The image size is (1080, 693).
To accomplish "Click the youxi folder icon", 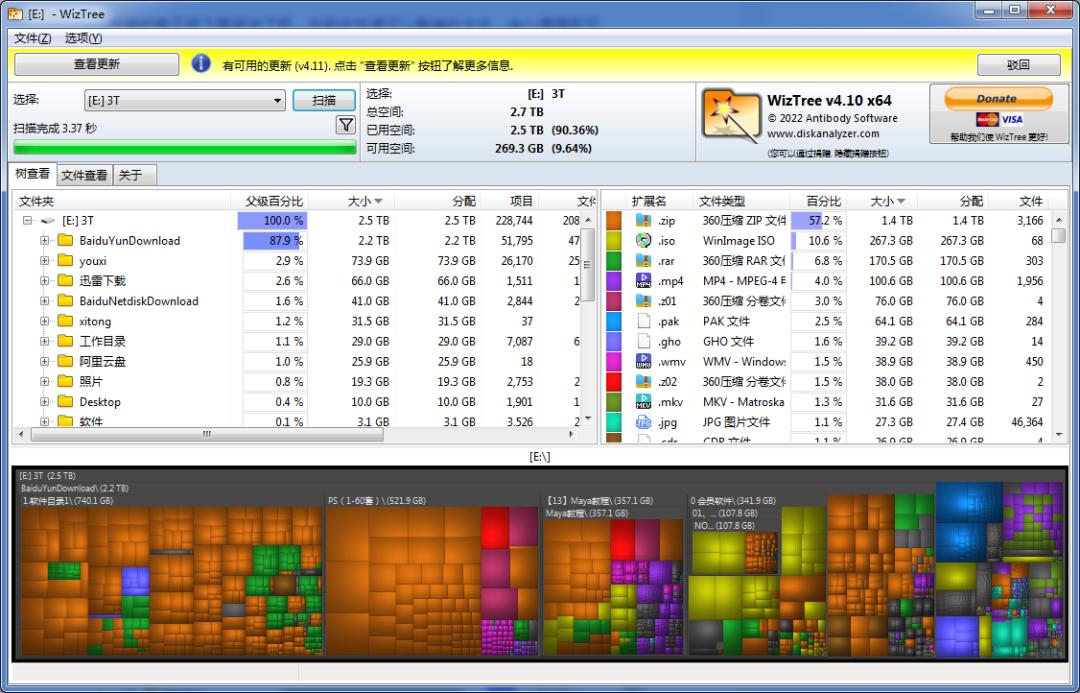I will 65,260.
